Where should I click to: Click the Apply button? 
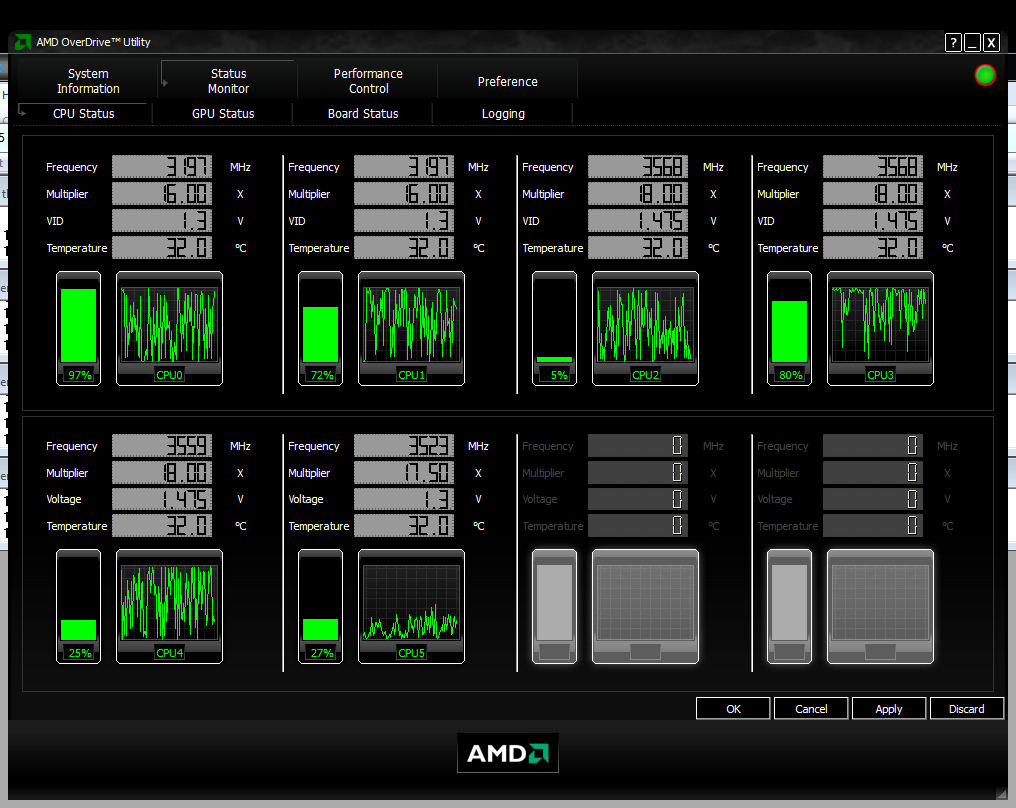pos(888,709)
